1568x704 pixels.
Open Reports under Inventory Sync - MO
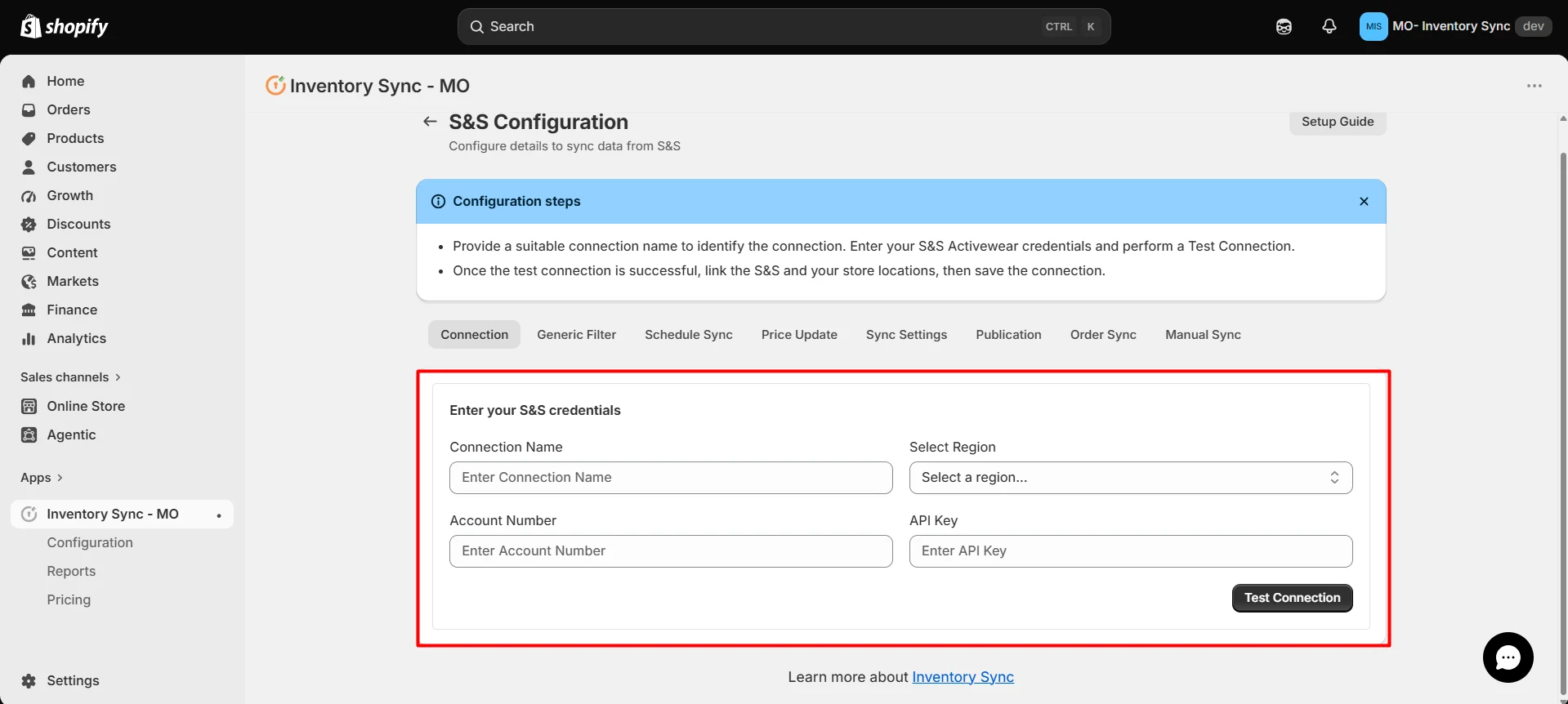tap(71, 571)
